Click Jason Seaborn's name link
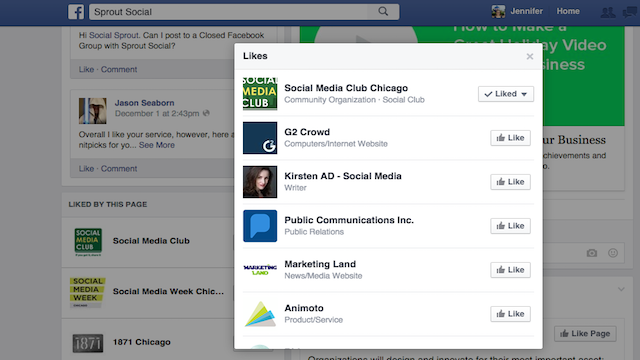Image resolution: width=640 pixels, height=360 pixels. tap(144, 103)
